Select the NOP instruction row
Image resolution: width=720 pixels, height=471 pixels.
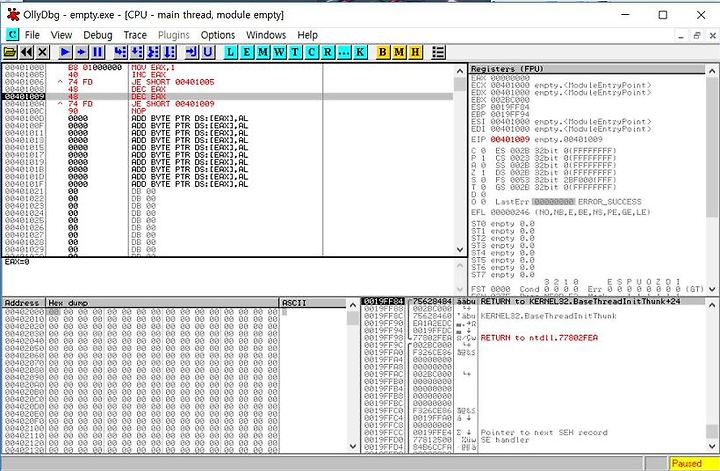pyautogui.click(x=228, y=111)
